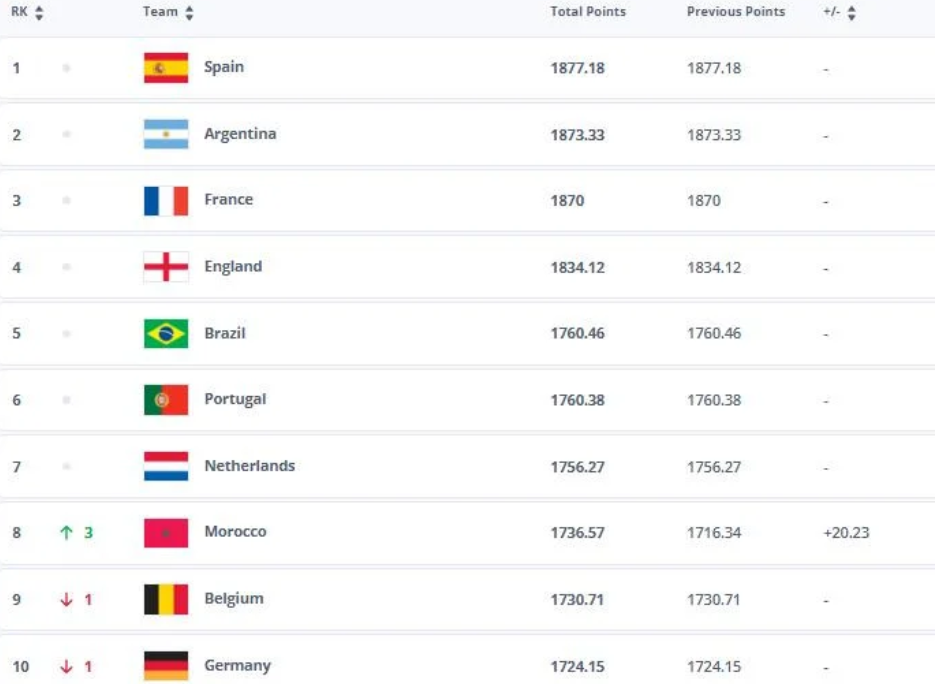Click the Germany flag icon

click(x=166, y=665)
